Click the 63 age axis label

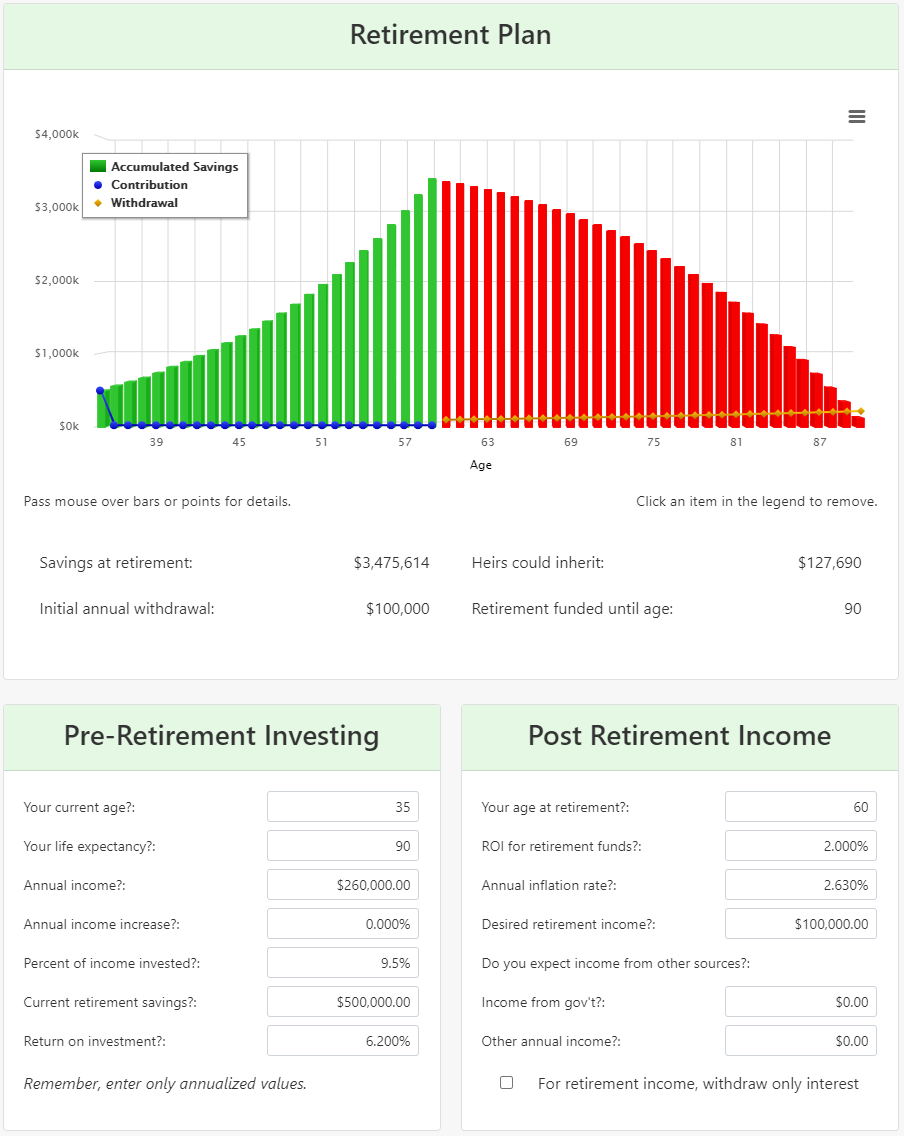coord(487,442)
